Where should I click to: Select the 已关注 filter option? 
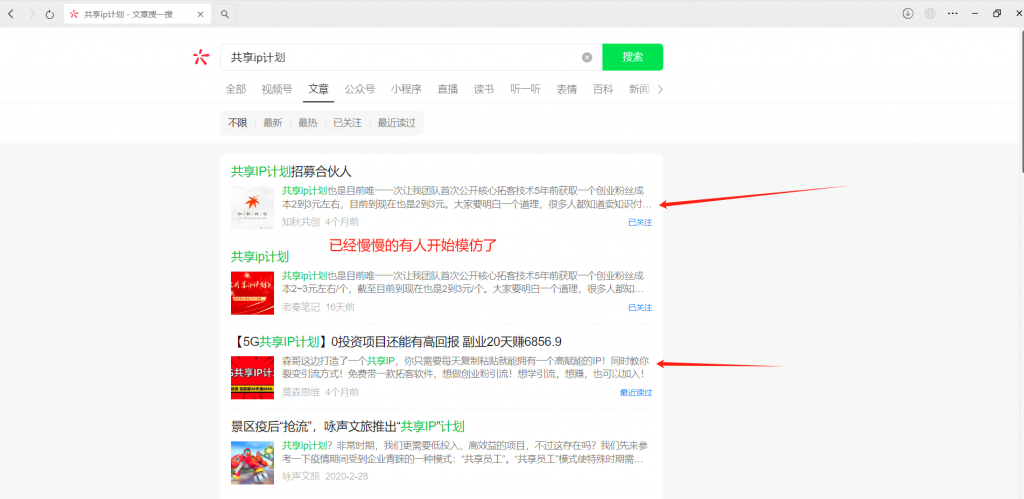(347, 123)
